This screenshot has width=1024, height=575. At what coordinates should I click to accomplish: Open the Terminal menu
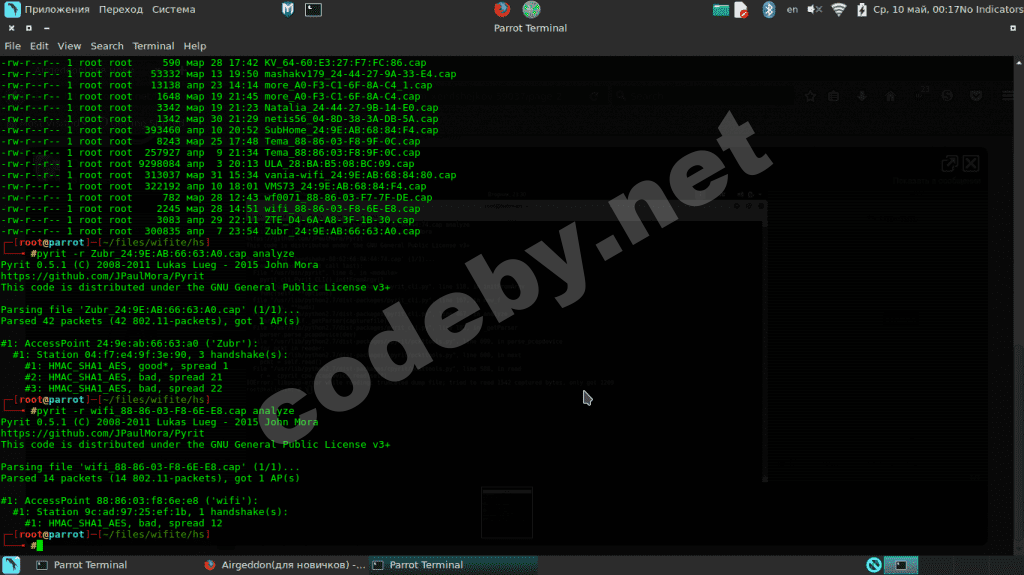coord(153,46)
